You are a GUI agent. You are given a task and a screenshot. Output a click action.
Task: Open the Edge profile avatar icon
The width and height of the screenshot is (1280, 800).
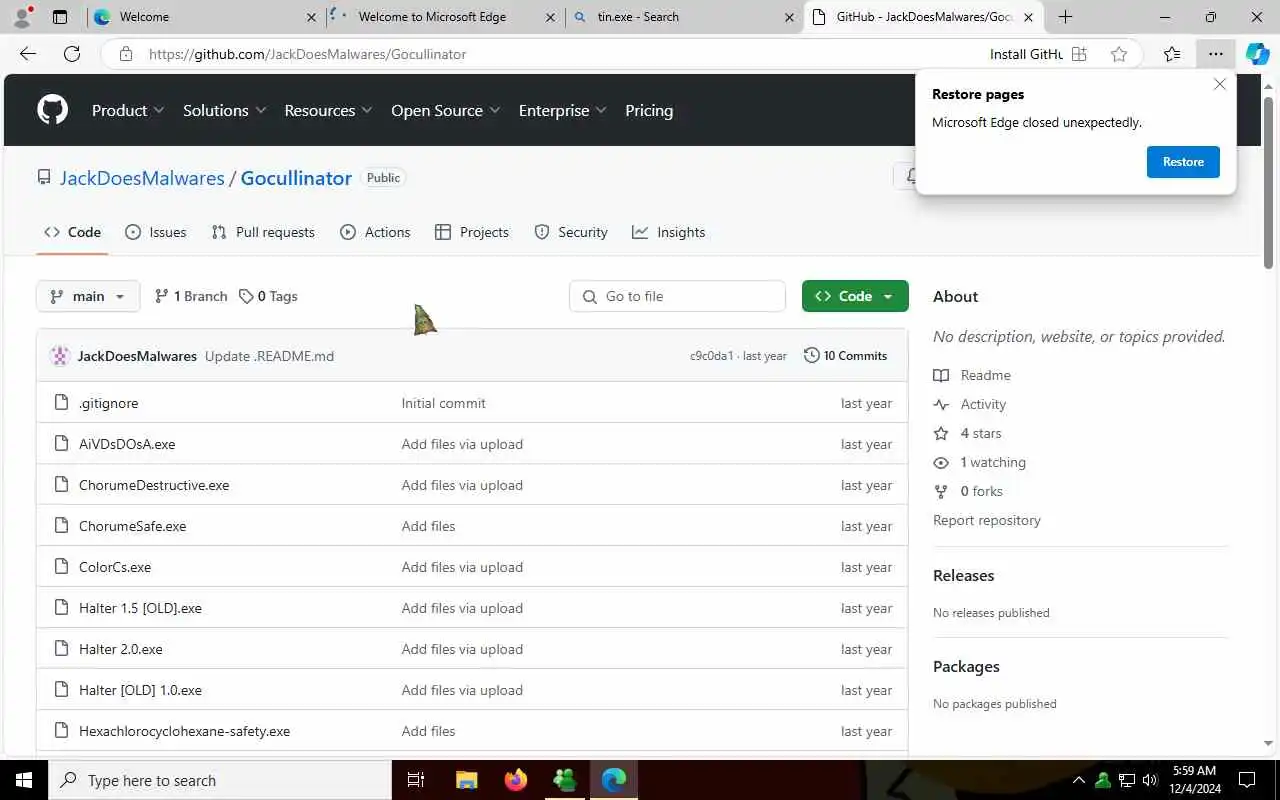point(22,17)
